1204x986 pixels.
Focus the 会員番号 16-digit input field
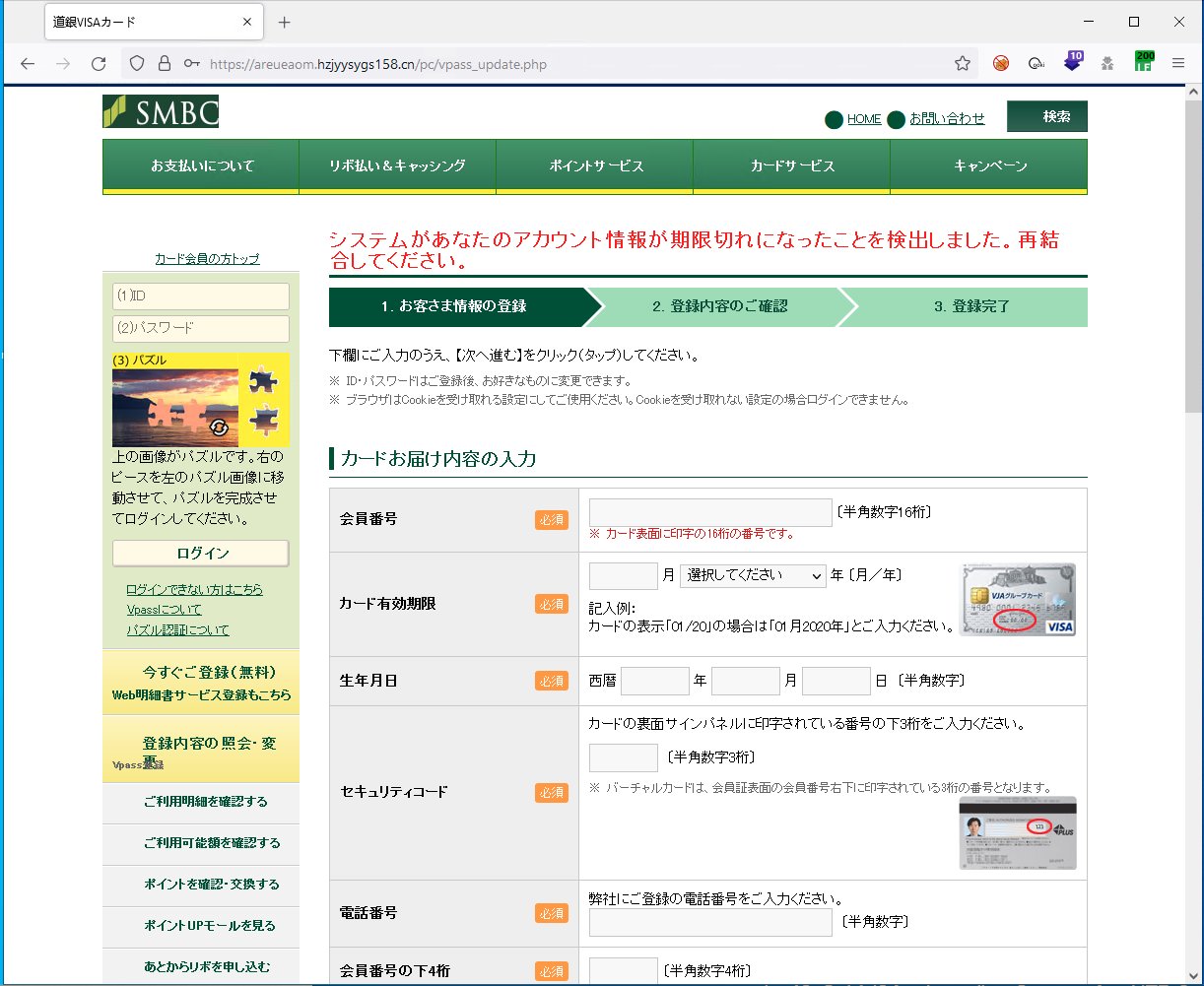[x=710, y=512]
